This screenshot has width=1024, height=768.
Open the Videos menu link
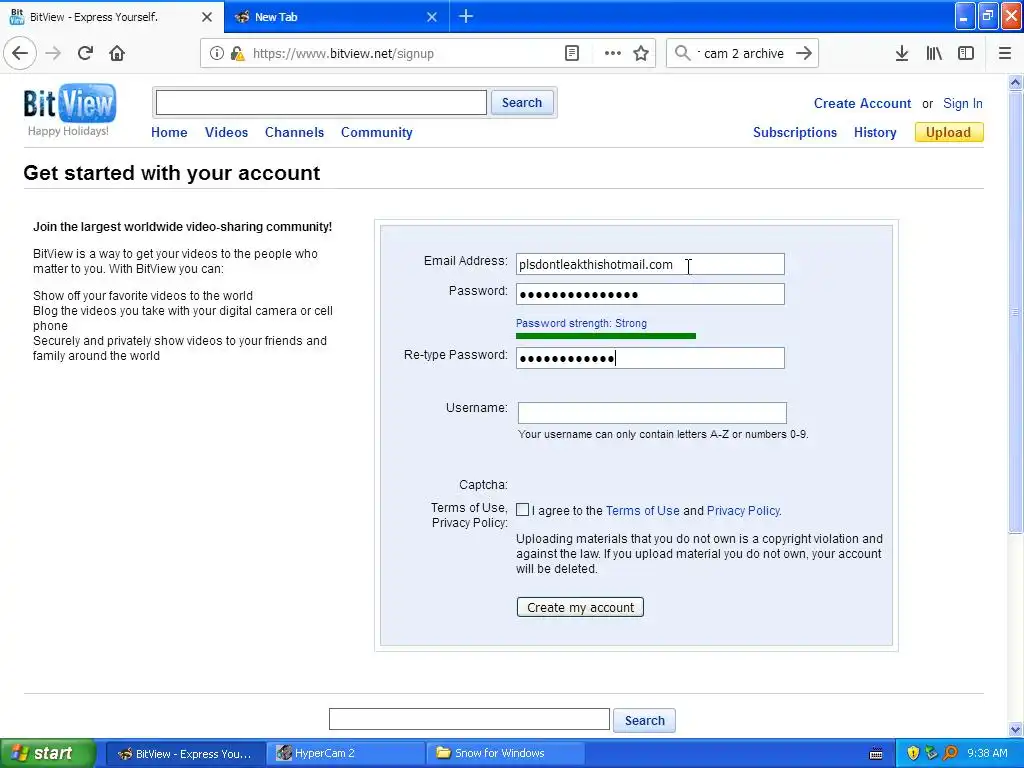point(227,133)
